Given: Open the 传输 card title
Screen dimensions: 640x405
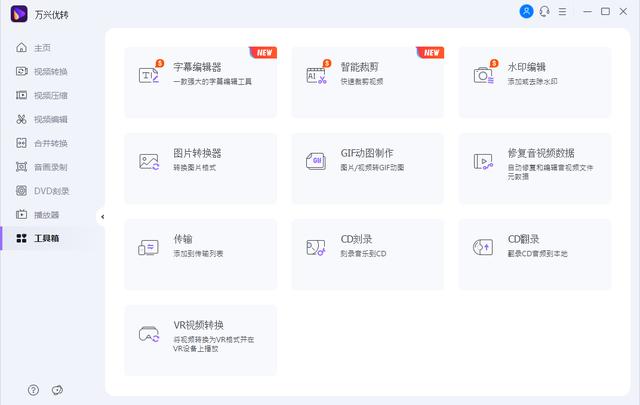Looking at the screenshot, I should coord(183,239).
